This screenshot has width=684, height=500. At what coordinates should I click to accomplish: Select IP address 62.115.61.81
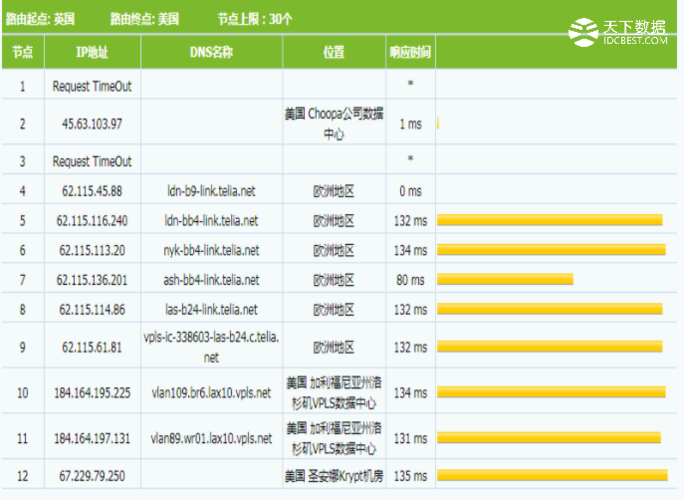[92, 347]
